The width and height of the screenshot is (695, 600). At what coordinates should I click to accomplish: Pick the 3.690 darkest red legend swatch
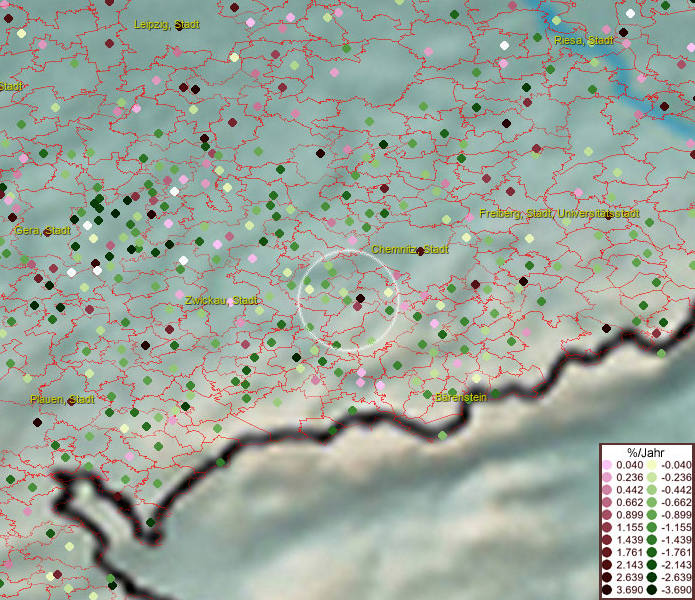point(607,590)
